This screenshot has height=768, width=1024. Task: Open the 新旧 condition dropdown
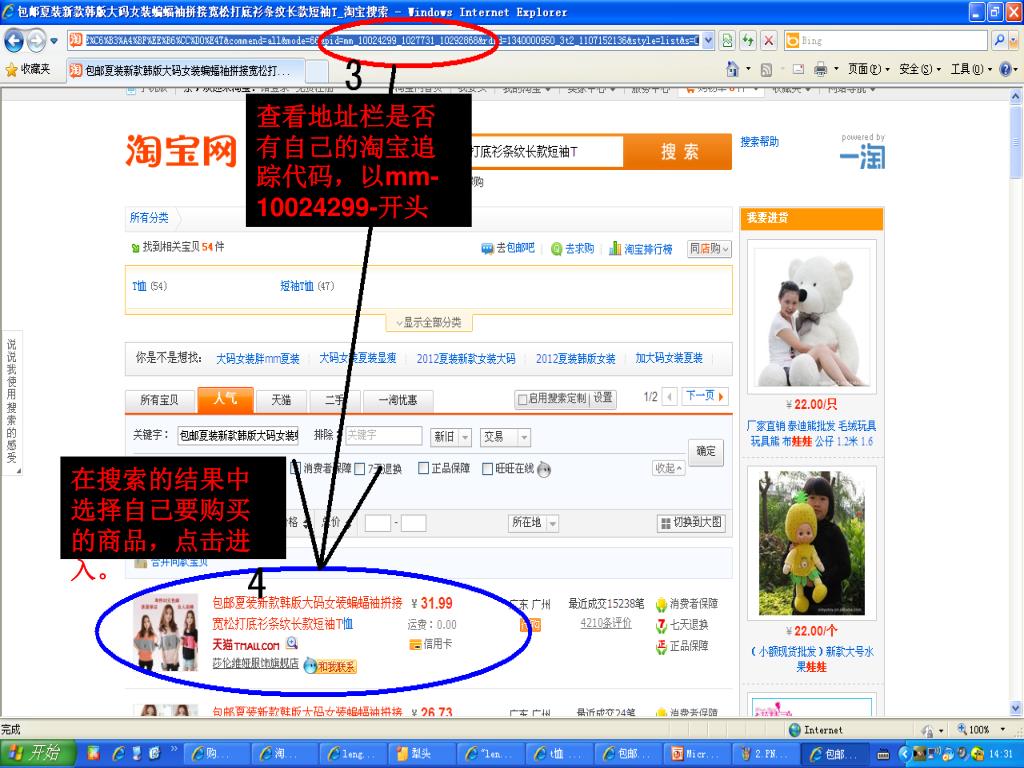[x=451, y=437]
